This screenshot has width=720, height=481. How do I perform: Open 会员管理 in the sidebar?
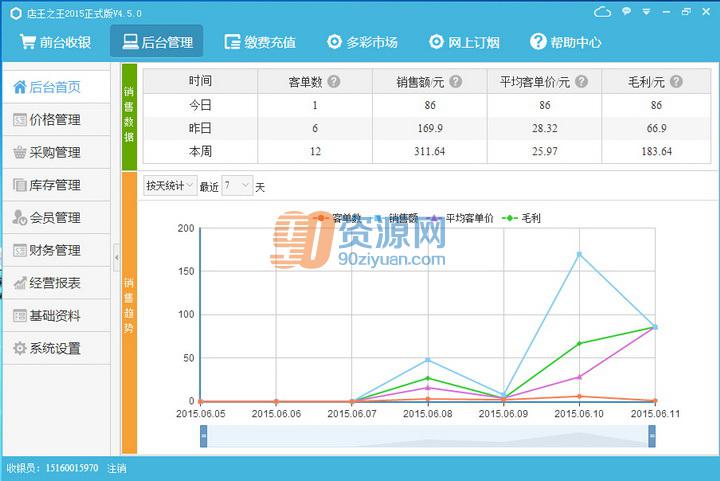click(x=56, y=218)
